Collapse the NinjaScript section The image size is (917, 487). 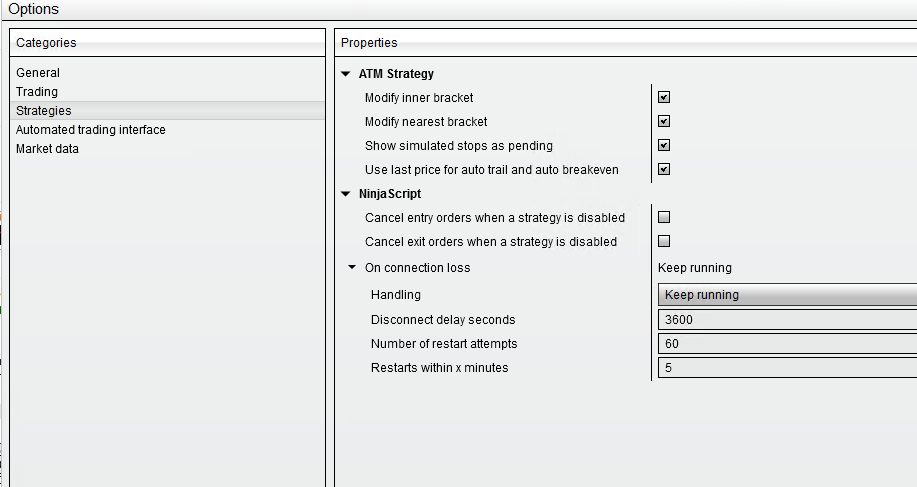346,194
